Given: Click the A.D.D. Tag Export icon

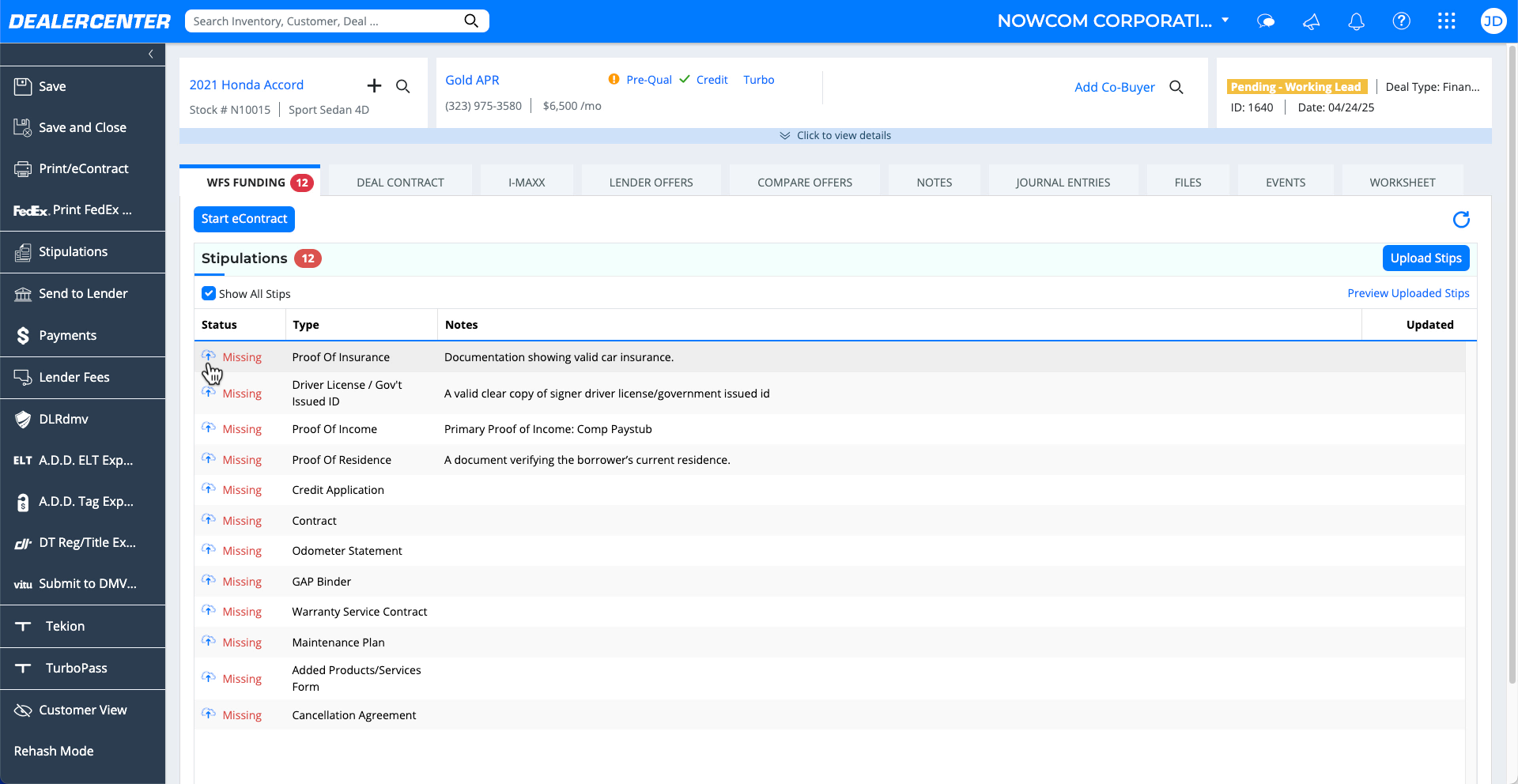Looking at the screenshot, I should point(23,502).
